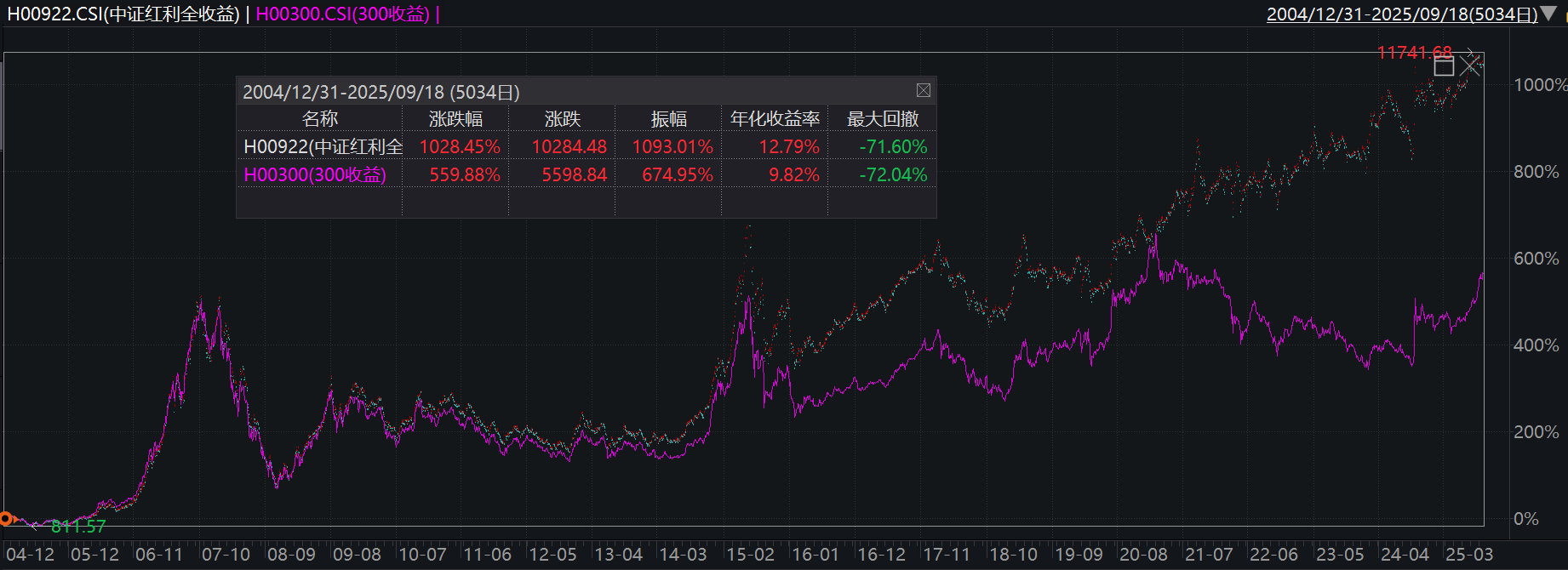Select the H00922.CSI index title label

pyautogui.click(x=123, y=14)
